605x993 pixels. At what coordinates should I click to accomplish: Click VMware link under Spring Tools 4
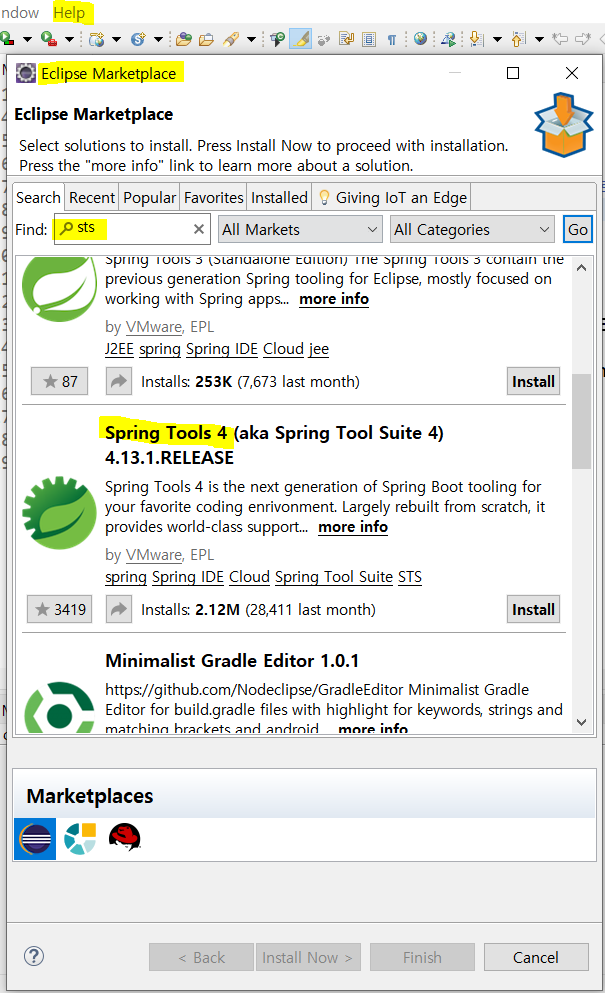(154, 555)
